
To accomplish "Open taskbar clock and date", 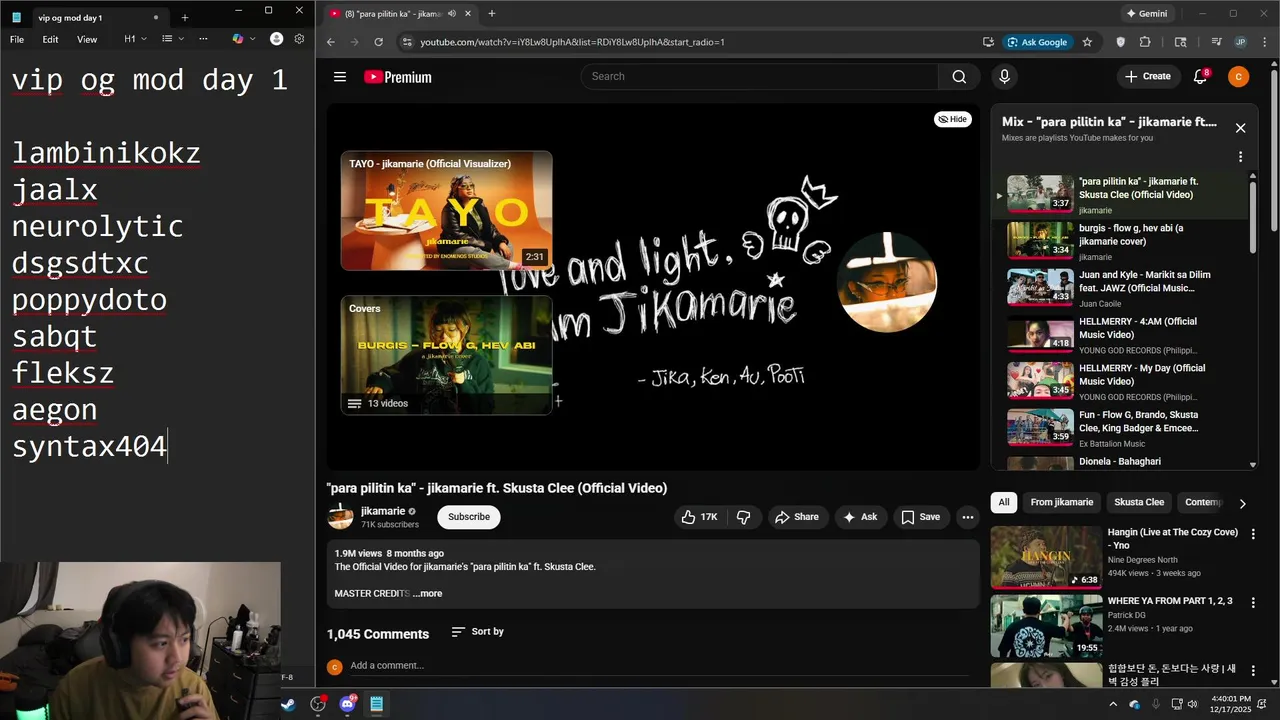I will tap(1230, 704).
